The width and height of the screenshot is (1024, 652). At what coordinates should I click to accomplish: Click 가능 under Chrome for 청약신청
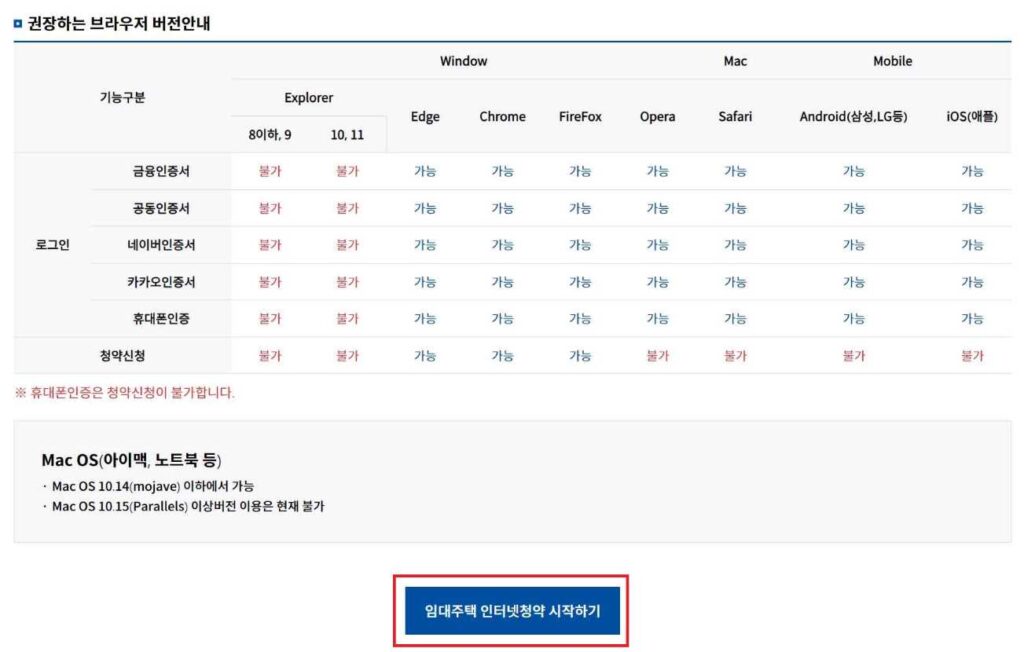click(501, 354)
